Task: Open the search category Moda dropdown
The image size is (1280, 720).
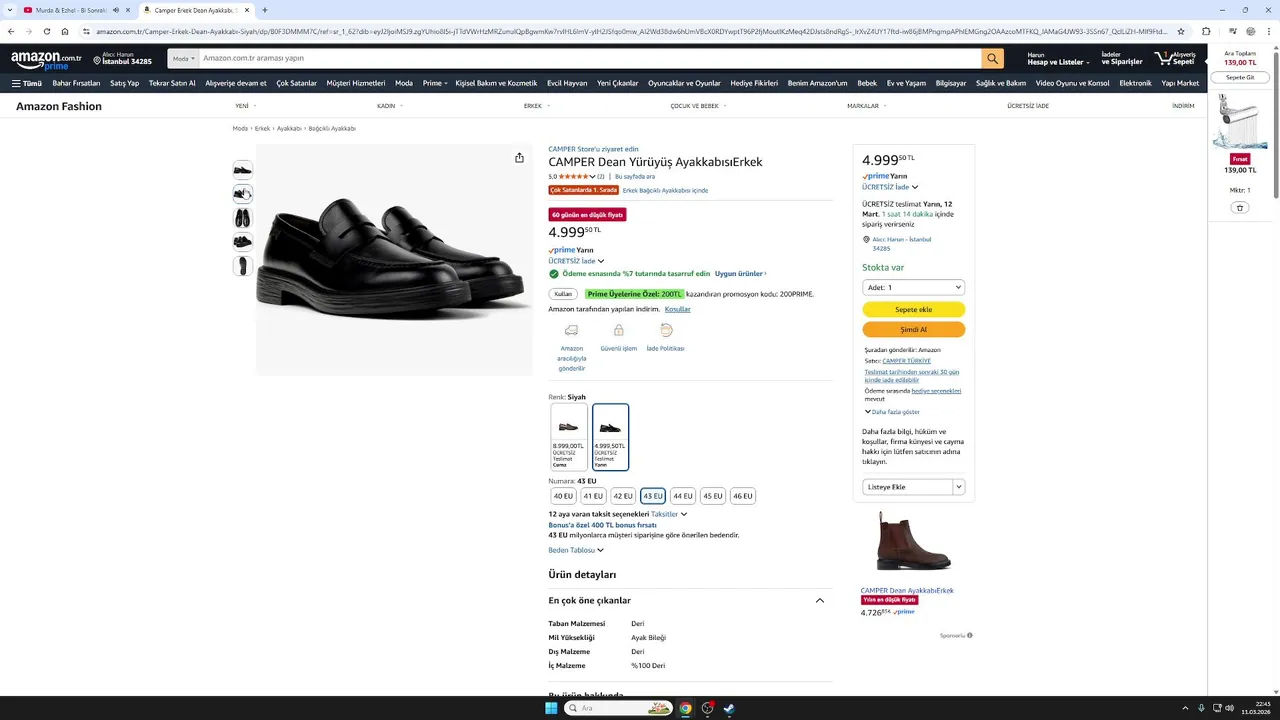Action: click(x=183, y=59)
